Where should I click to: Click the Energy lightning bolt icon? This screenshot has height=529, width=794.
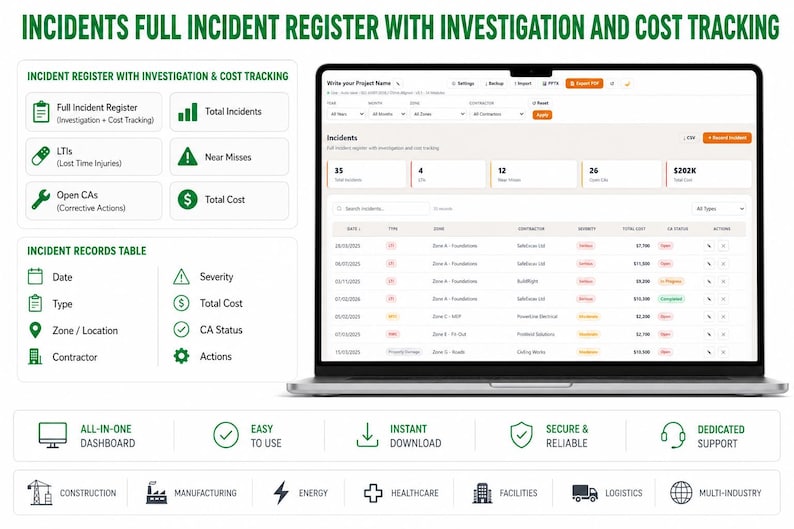(281, 493)
